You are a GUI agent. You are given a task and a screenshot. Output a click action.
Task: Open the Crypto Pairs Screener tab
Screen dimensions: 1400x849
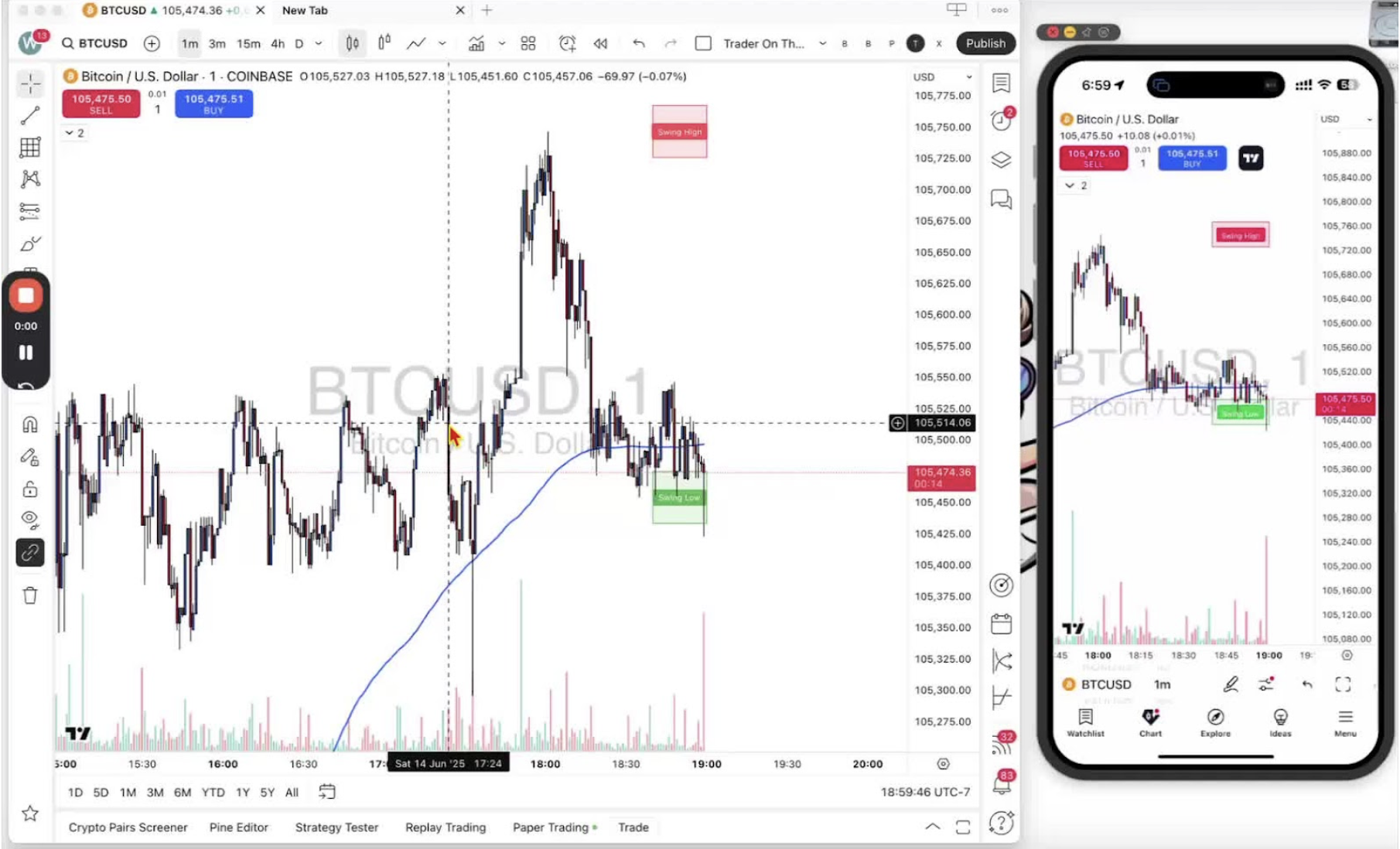click(128, 827)
